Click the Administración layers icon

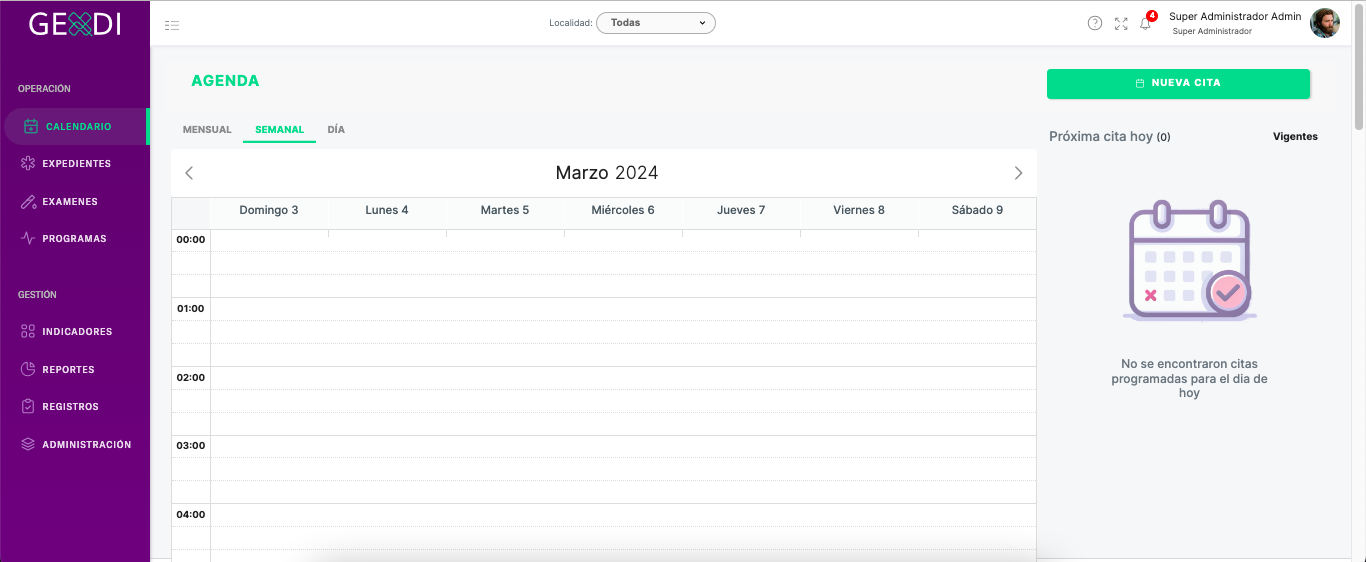point(28,444)
